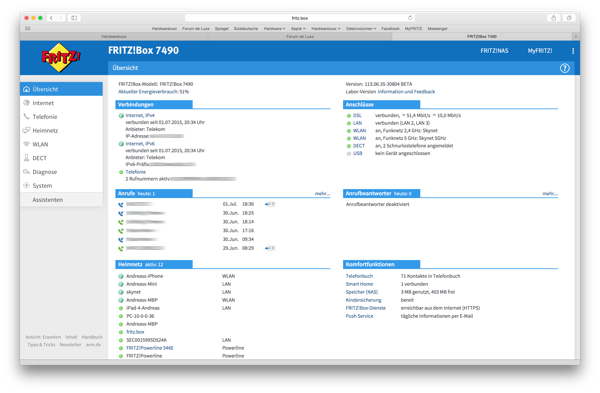This screenshot has width=600, height=393.
Task: Open the Heimnetz sidebar section
Action: pos(61,130)
